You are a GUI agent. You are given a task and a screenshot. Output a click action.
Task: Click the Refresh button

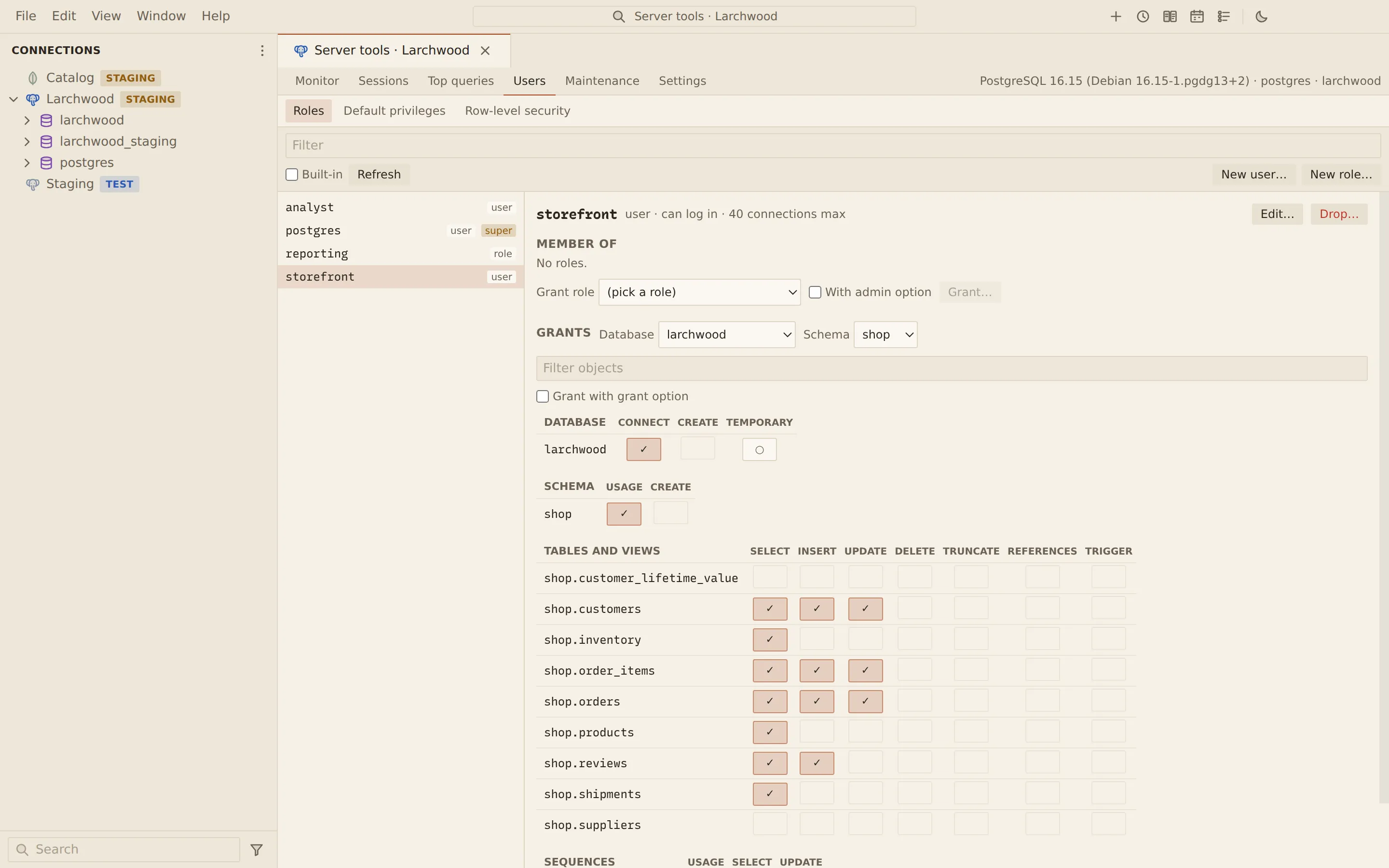pyautogui.click(x=379, y=175)
